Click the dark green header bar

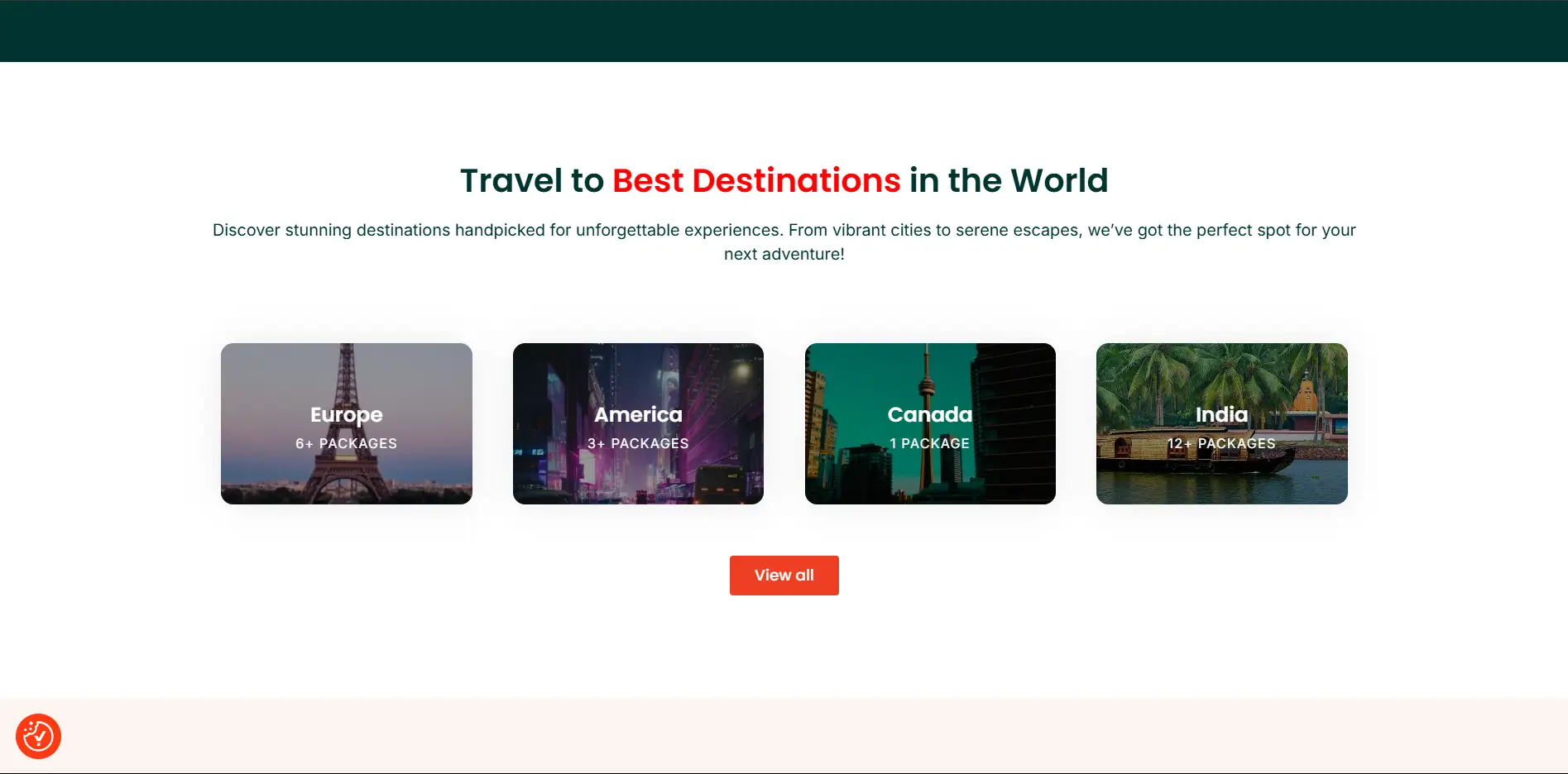[x=784, y=31]
